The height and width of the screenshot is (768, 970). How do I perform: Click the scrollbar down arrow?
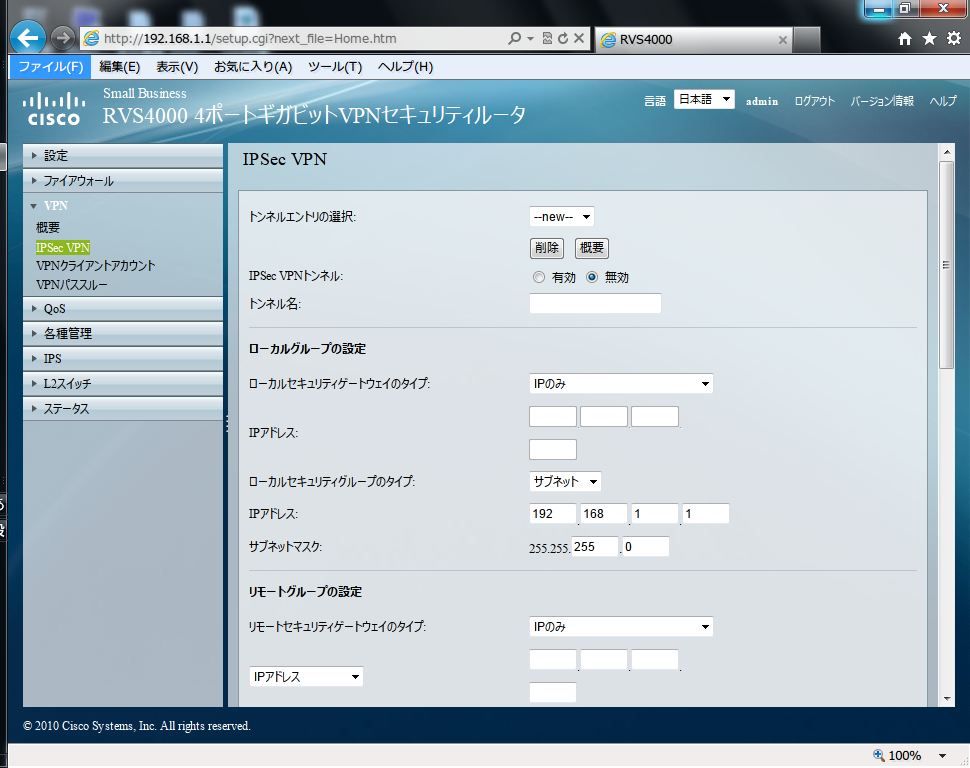946,699
